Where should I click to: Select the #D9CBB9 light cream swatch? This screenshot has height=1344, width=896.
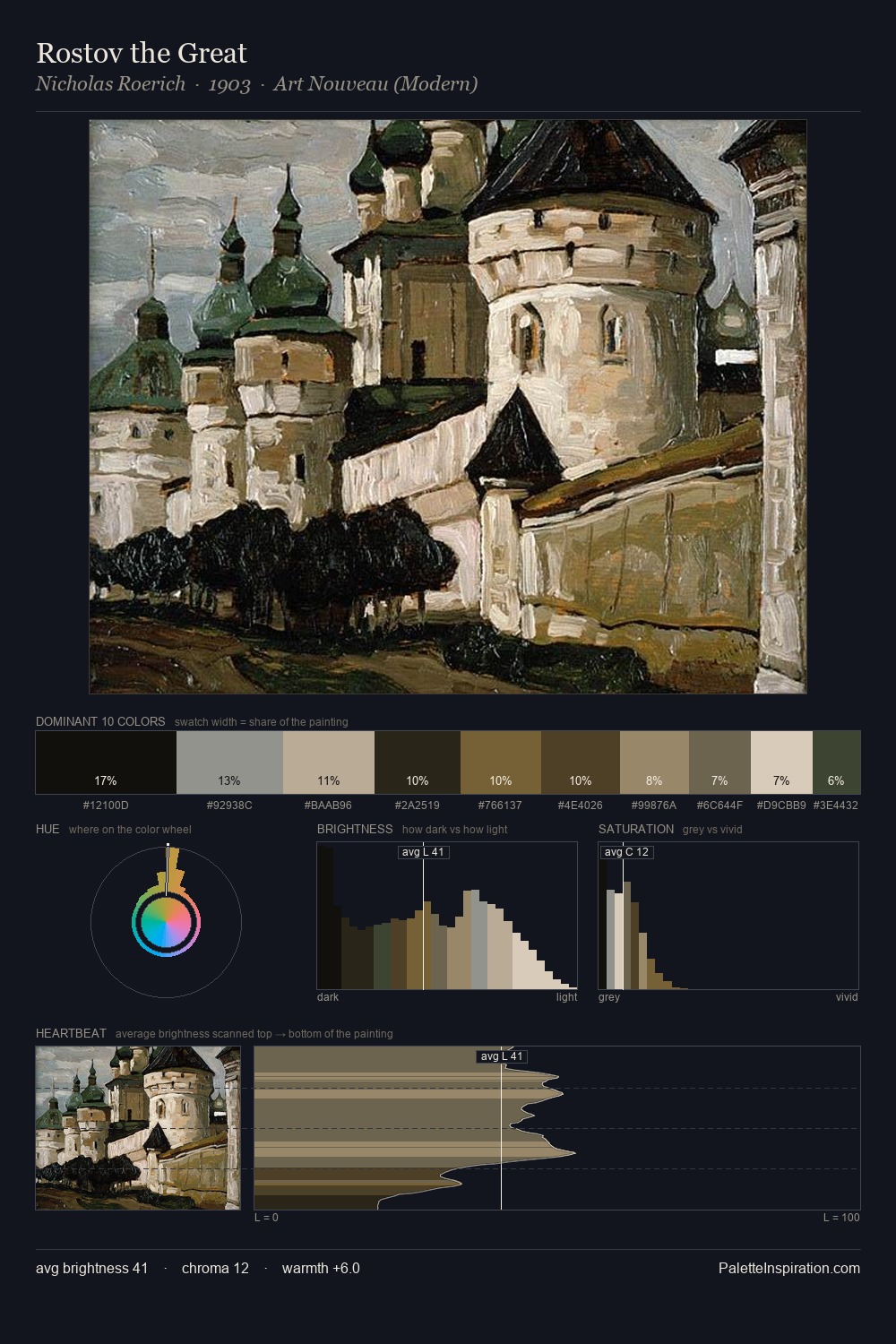coord(781,762)
